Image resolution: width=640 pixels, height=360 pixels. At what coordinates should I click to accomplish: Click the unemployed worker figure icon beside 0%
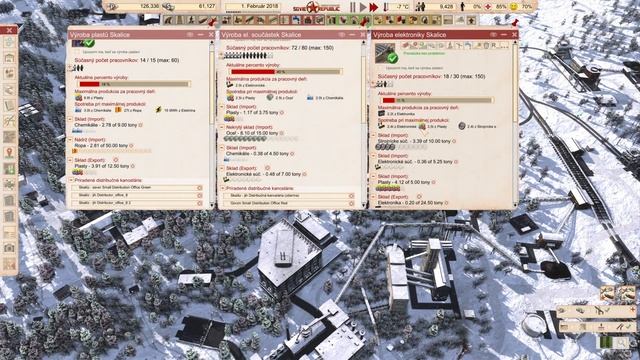(462, 7)
